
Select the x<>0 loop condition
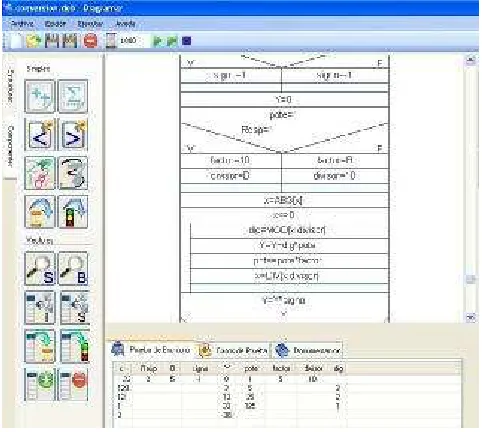pos(285,215)
